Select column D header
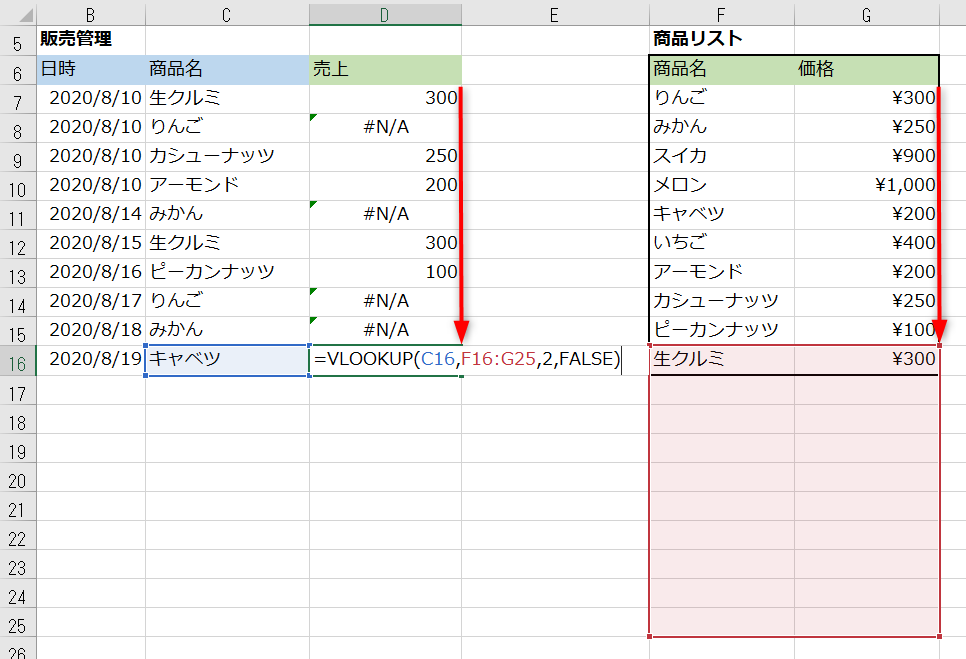The width and height of the screenshot is (966, 659). point(385,15)
